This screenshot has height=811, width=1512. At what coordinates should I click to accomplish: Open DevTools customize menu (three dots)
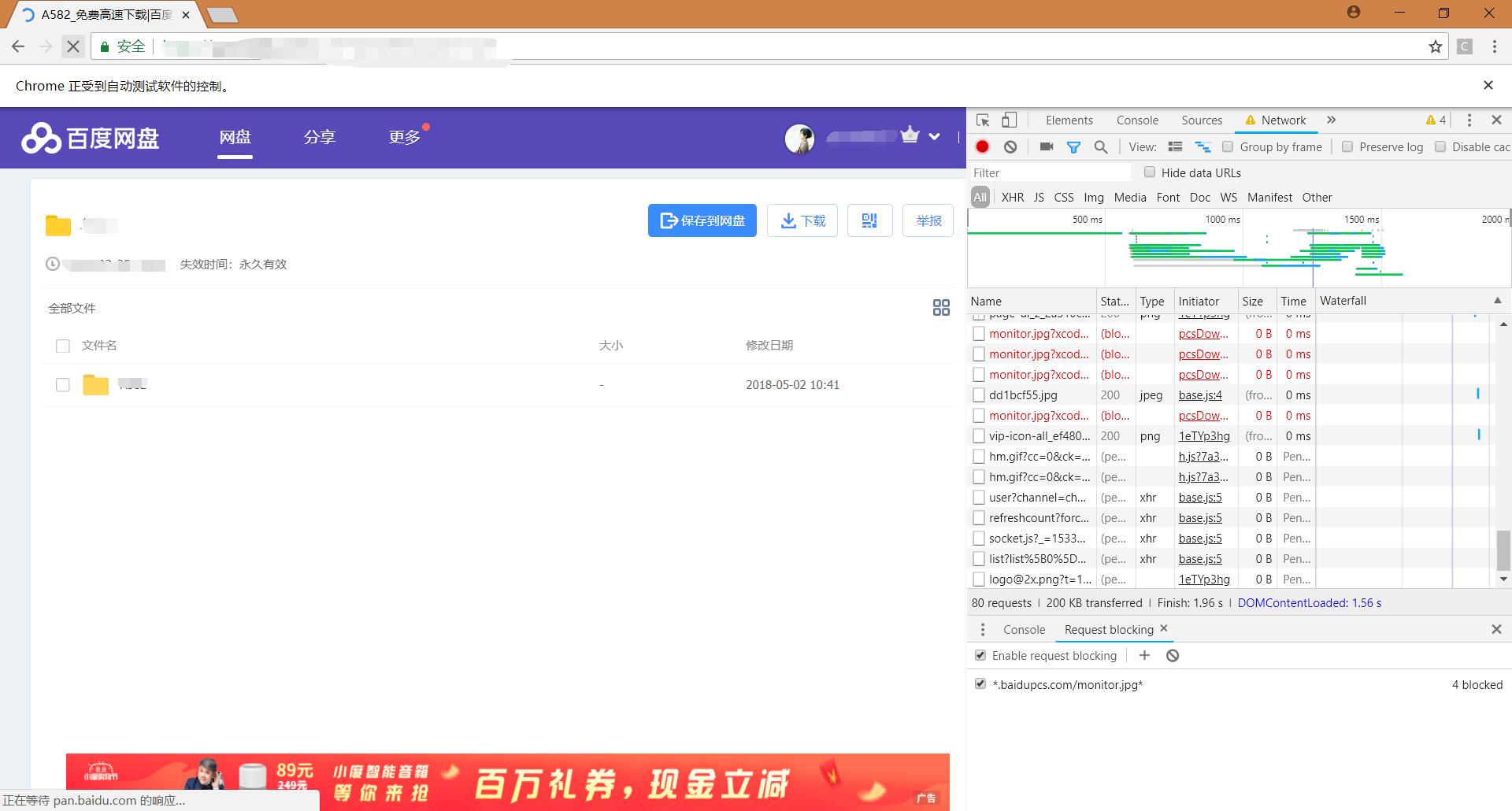pos(1469,120)
